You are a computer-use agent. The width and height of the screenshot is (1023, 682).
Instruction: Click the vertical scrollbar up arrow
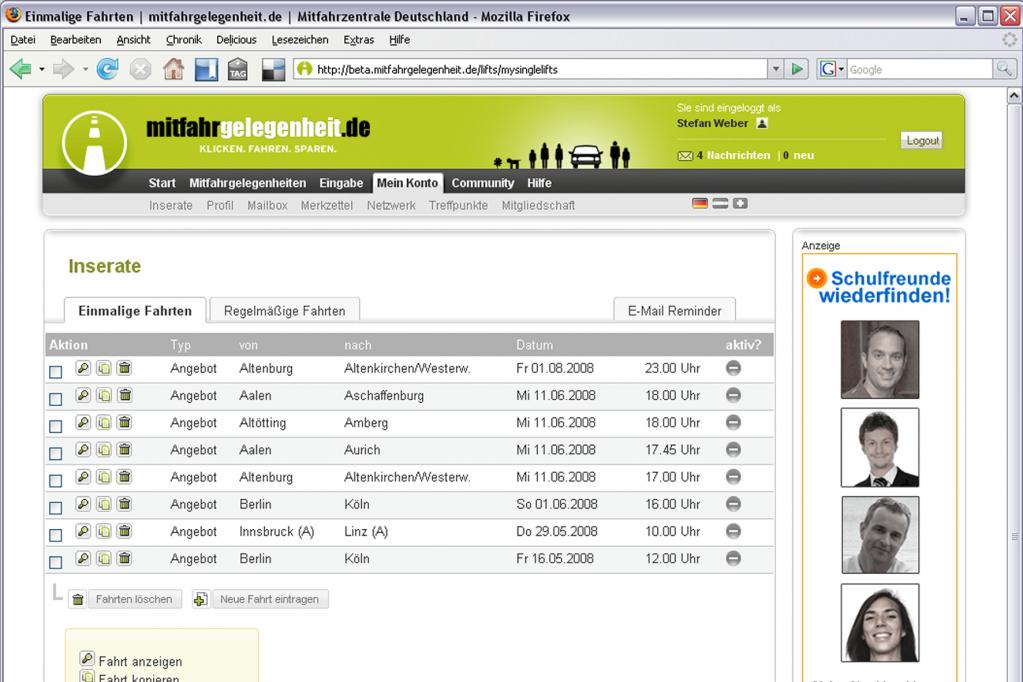[1014, 96]
